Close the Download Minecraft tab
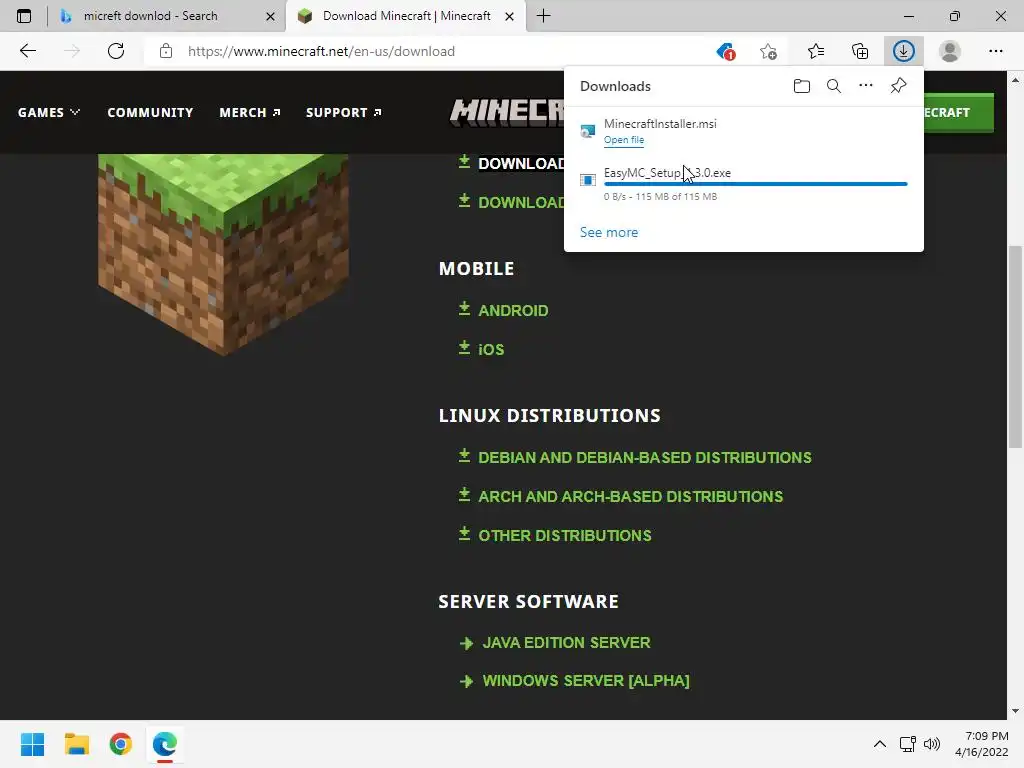The image size is (1024, 768). pyautogui.click(x=509, y=16)
